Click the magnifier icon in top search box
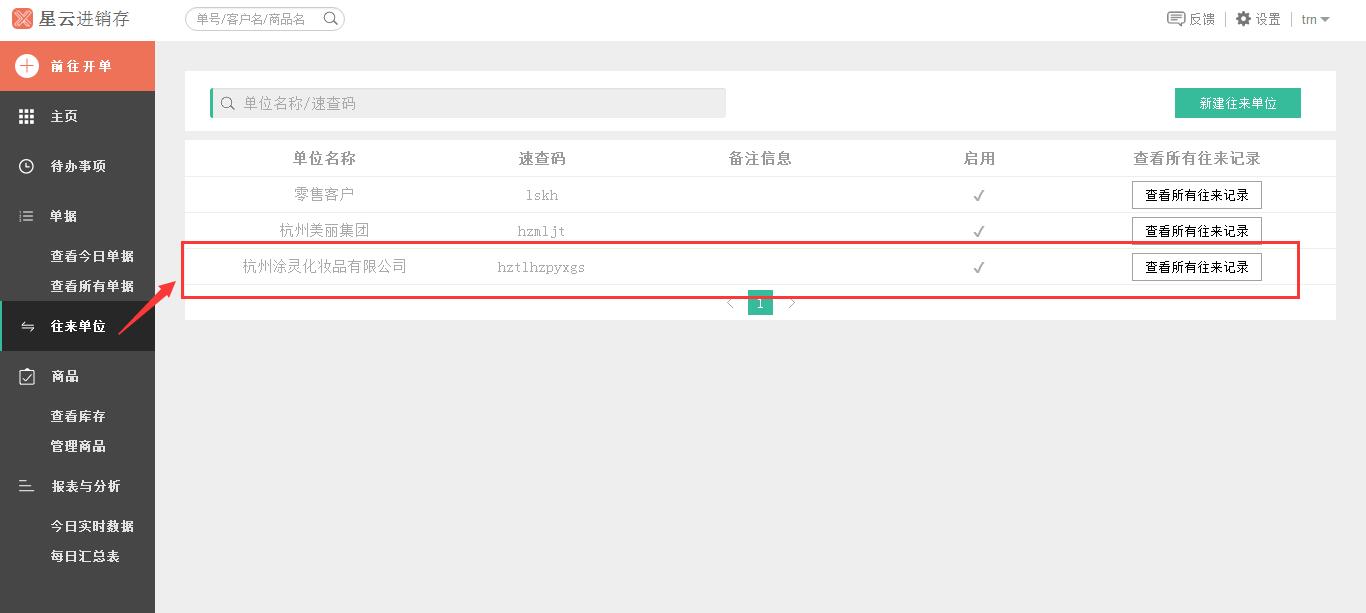This screenshot has height=613, width=1366. (x=330, y=19)
